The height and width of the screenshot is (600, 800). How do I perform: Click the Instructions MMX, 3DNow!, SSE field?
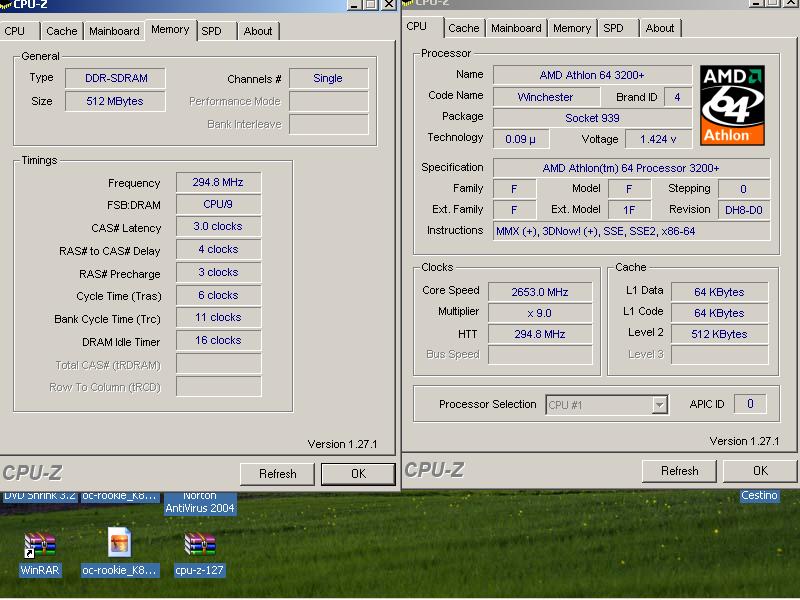(631, 231)
